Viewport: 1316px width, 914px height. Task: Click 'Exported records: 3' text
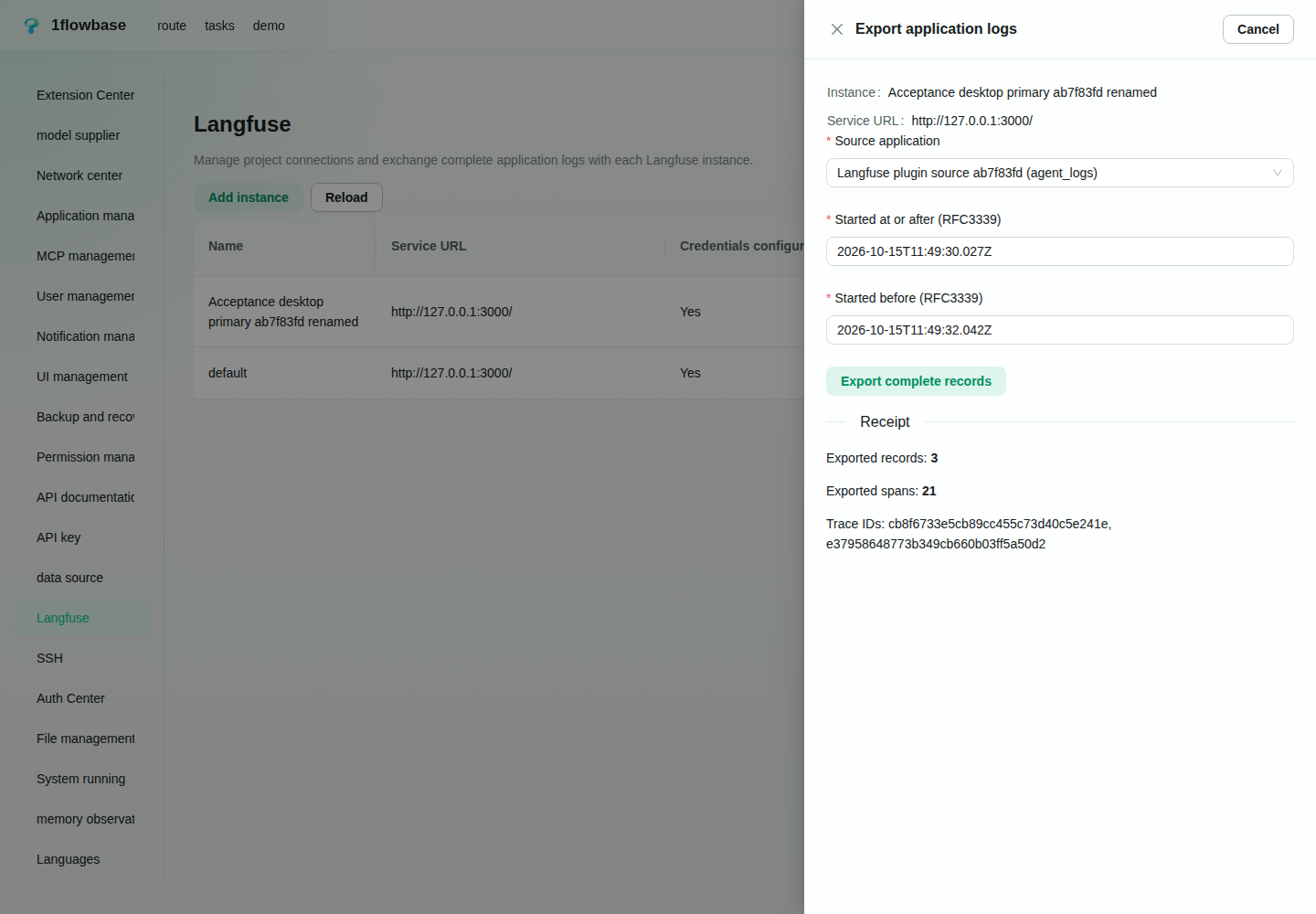coord(882,458)
